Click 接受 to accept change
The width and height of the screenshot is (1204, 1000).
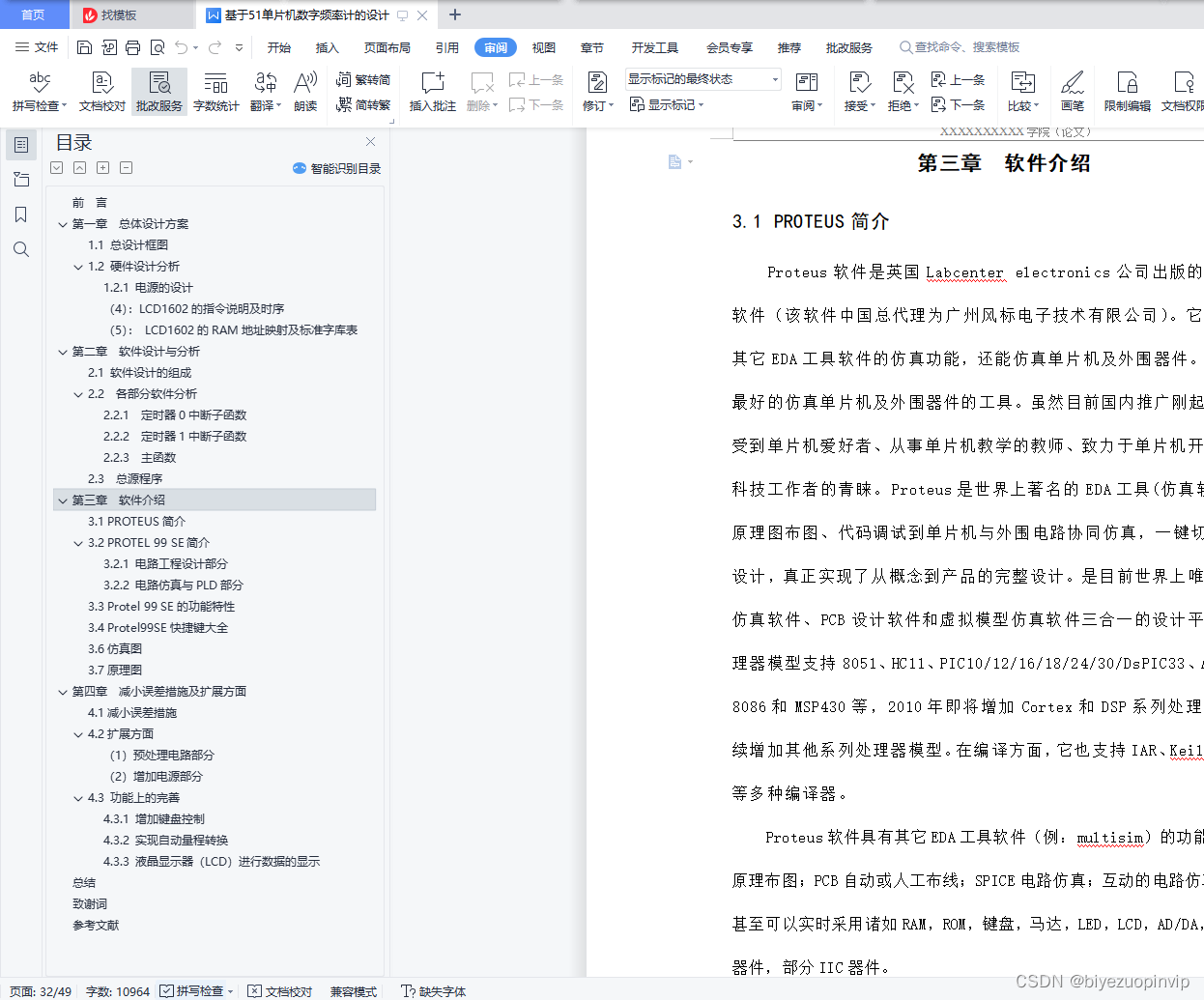pos(860,92)
